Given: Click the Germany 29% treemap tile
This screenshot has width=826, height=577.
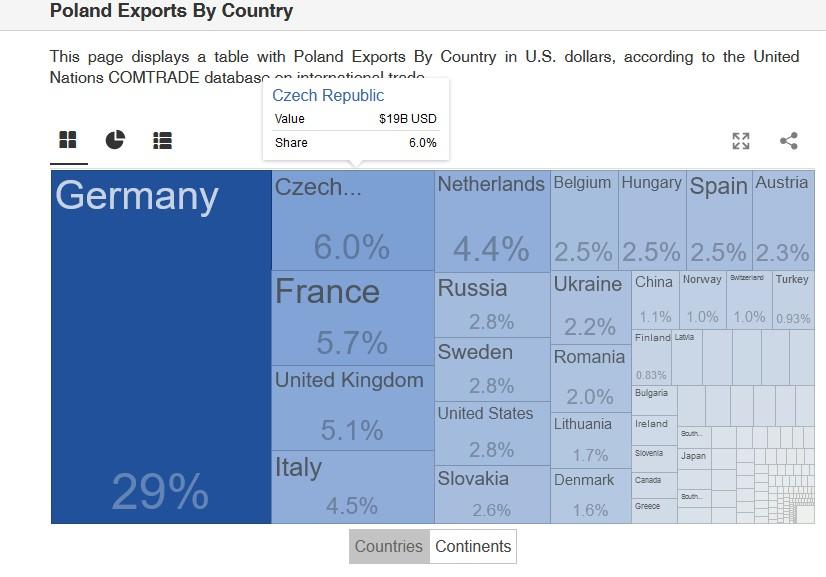Looking at the screenshot, I should [161, 347].
